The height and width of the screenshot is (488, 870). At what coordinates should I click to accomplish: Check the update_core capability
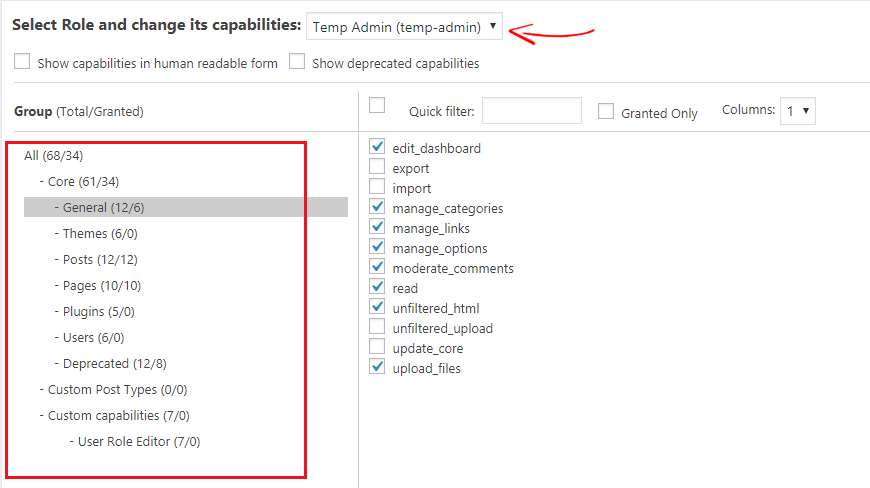point(377,348)
